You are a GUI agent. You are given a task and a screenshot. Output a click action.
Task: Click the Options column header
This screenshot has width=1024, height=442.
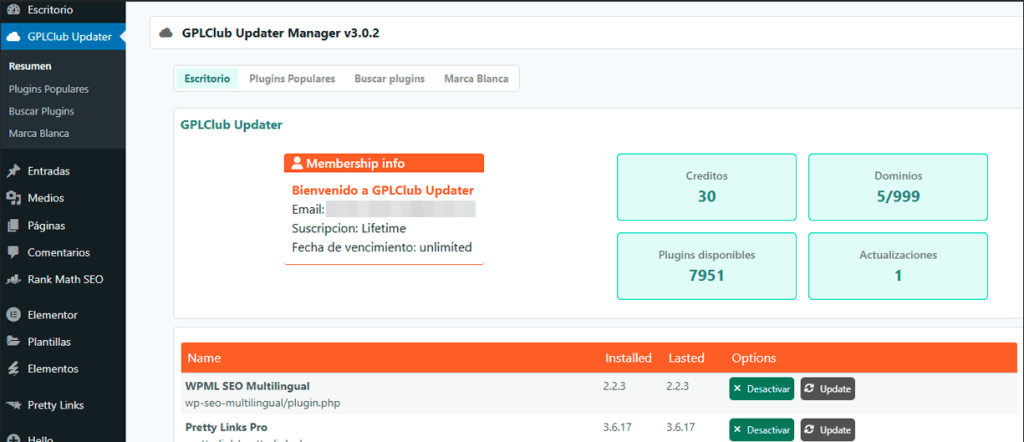754,358
